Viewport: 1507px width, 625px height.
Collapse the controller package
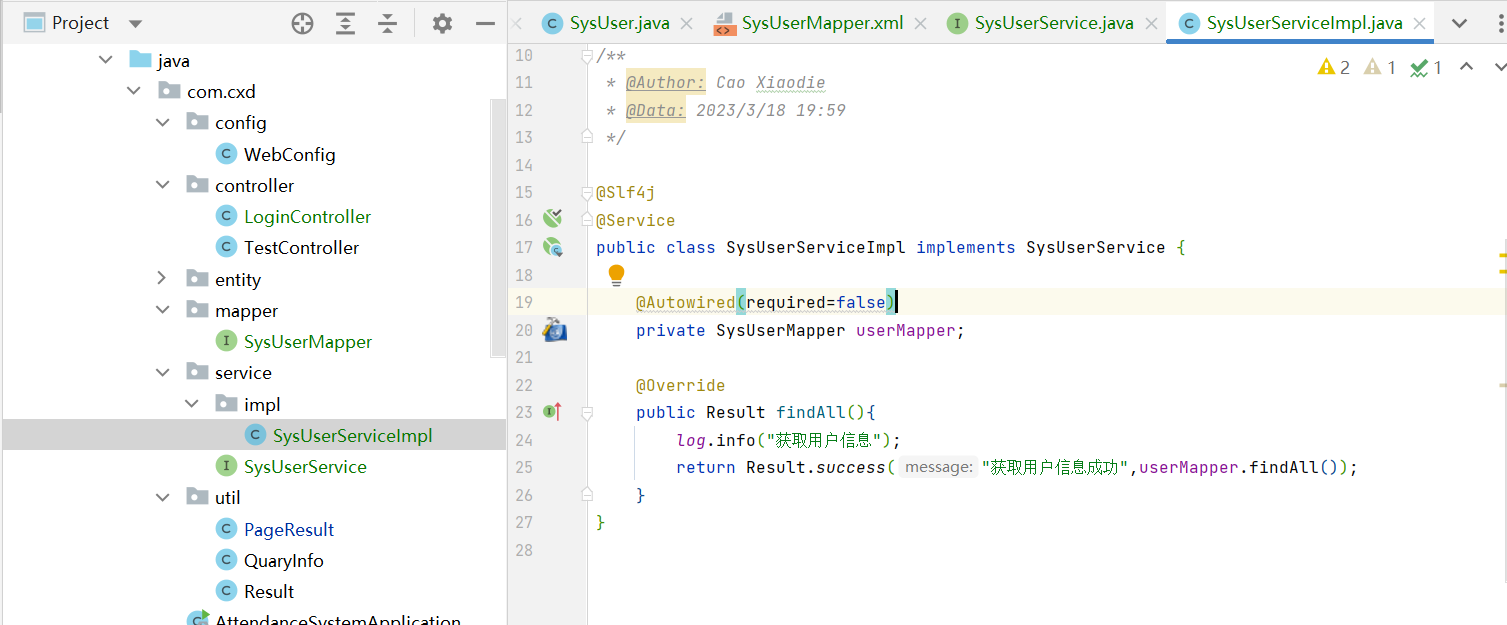point(163,185)
